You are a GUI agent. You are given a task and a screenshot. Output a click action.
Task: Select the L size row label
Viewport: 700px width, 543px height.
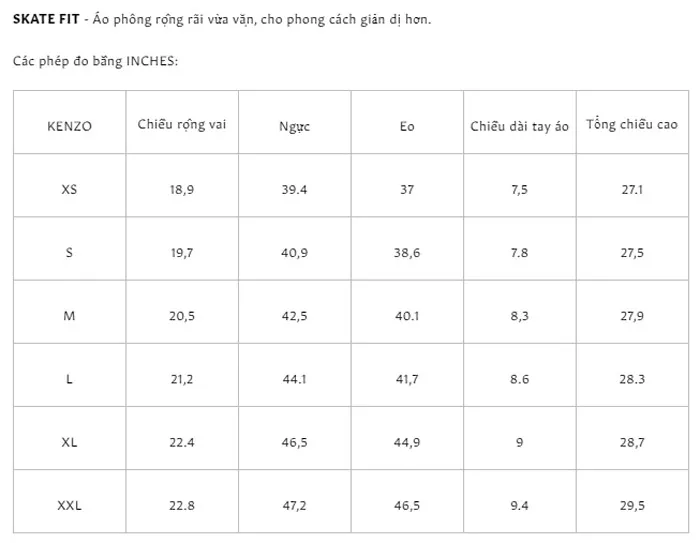[x=69, y=379]
